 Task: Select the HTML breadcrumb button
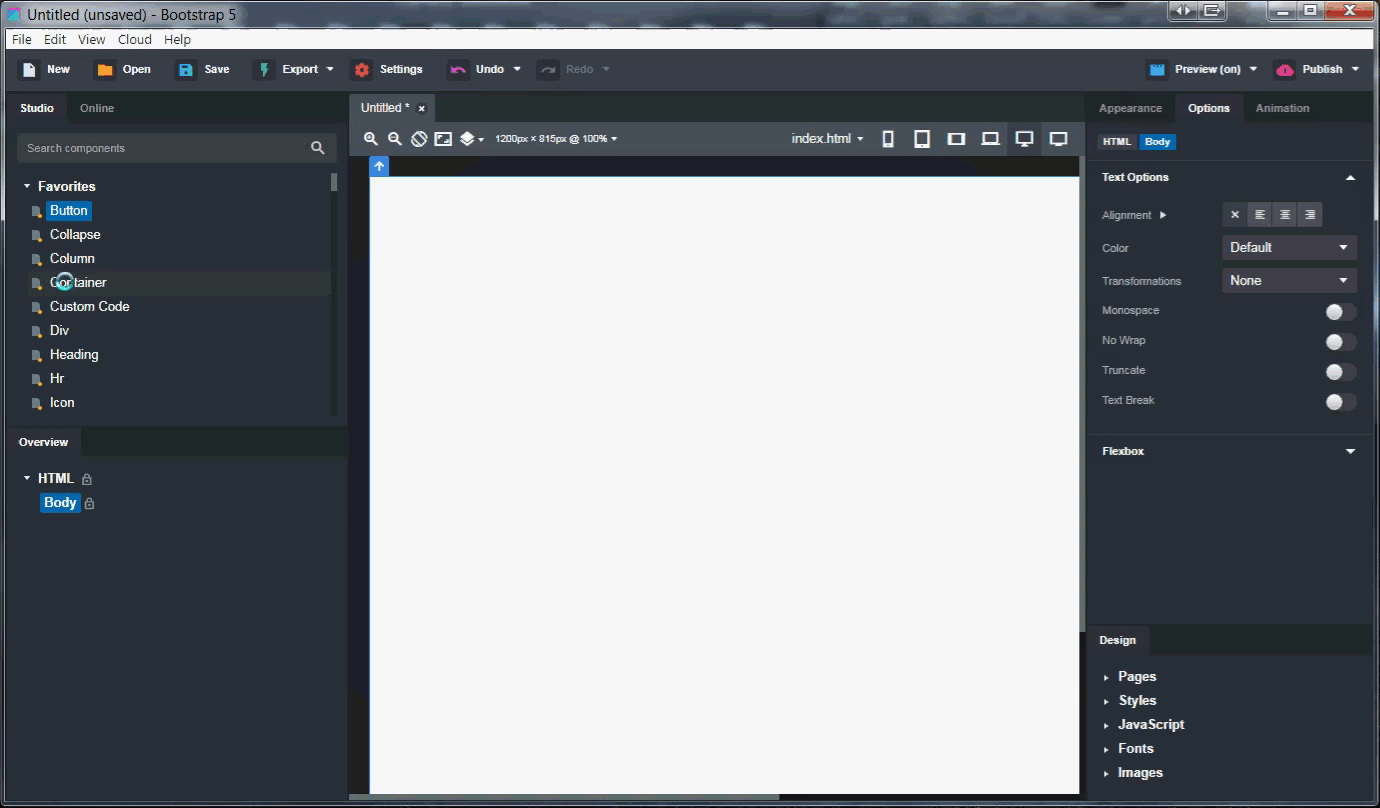pos(1117,142)
